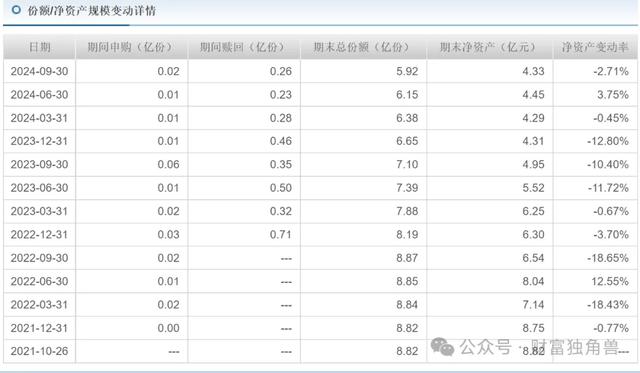Screen dimensions: 640x373
Task: Click the circle icon beside 份额/净资产规模变动详情
Action: (x=16, y=9)
